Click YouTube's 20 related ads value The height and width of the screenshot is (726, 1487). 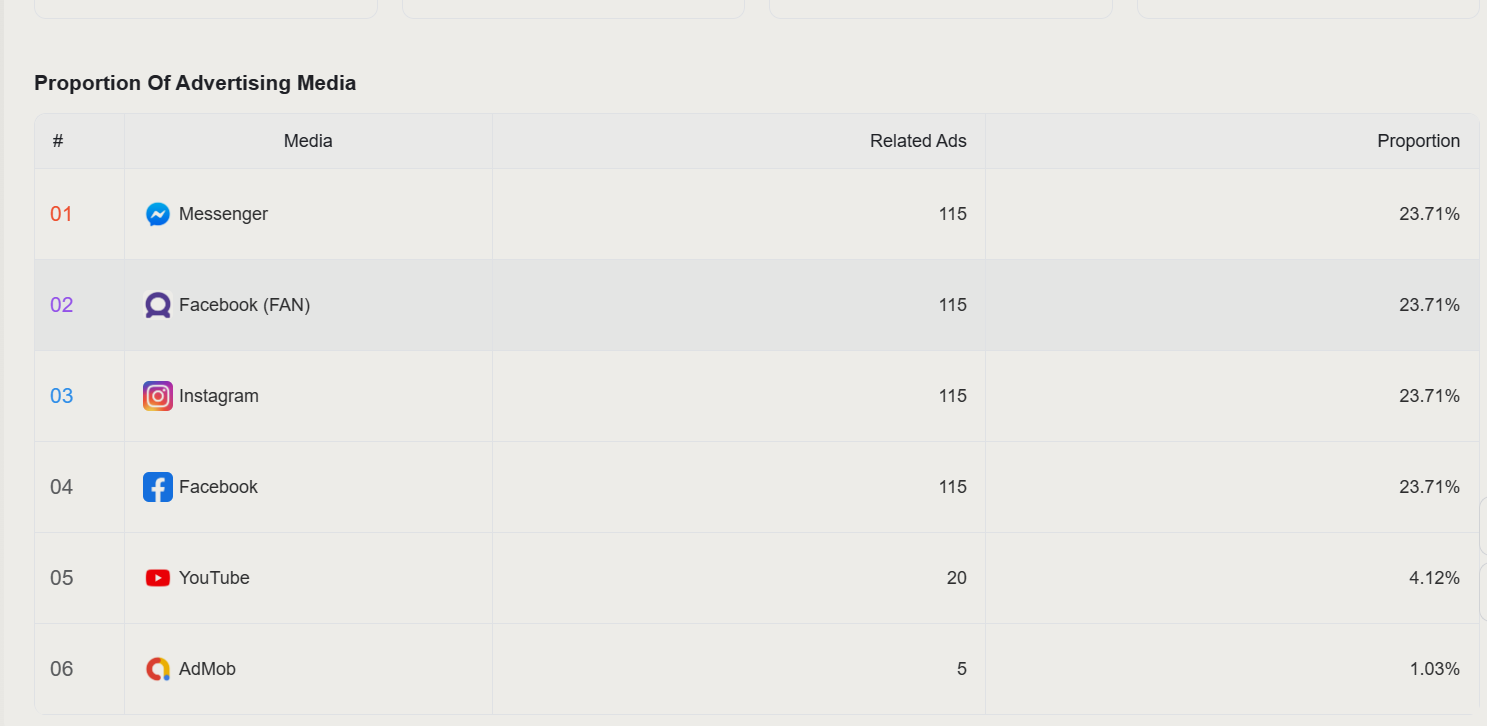(956, 578)
